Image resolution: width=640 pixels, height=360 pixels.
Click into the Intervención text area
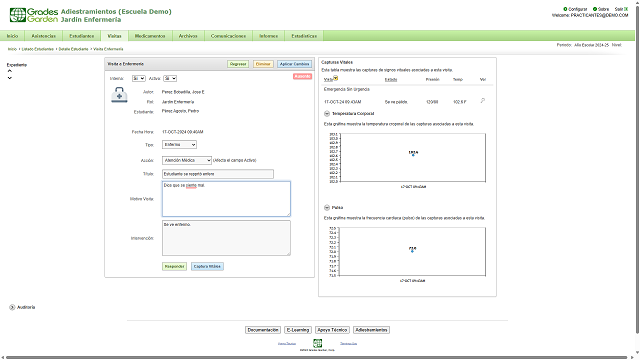tap(226, 238)
